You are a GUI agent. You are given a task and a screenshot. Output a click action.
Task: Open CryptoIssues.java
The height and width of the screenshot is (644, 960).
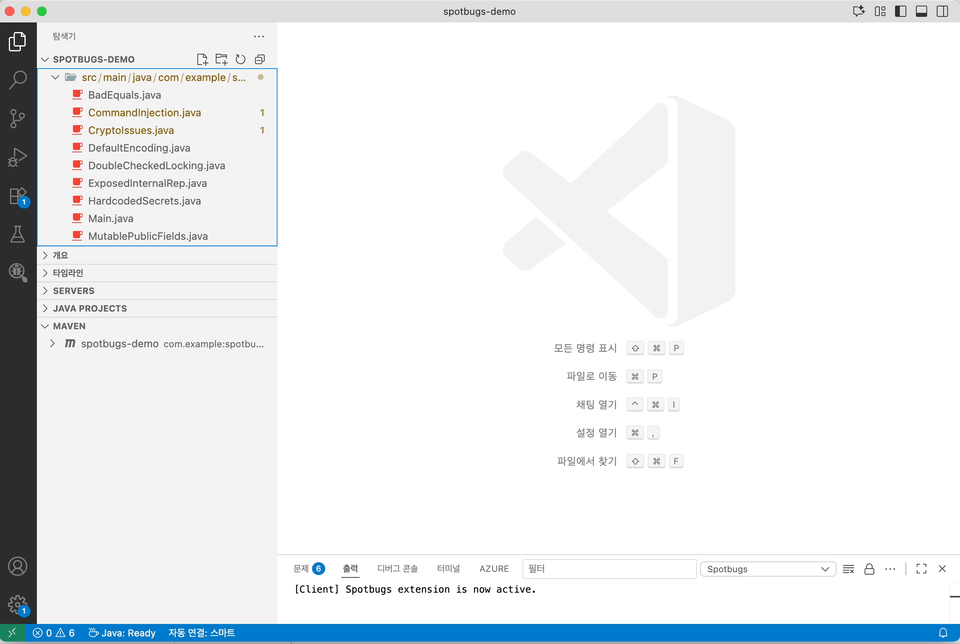click(157, 130)
